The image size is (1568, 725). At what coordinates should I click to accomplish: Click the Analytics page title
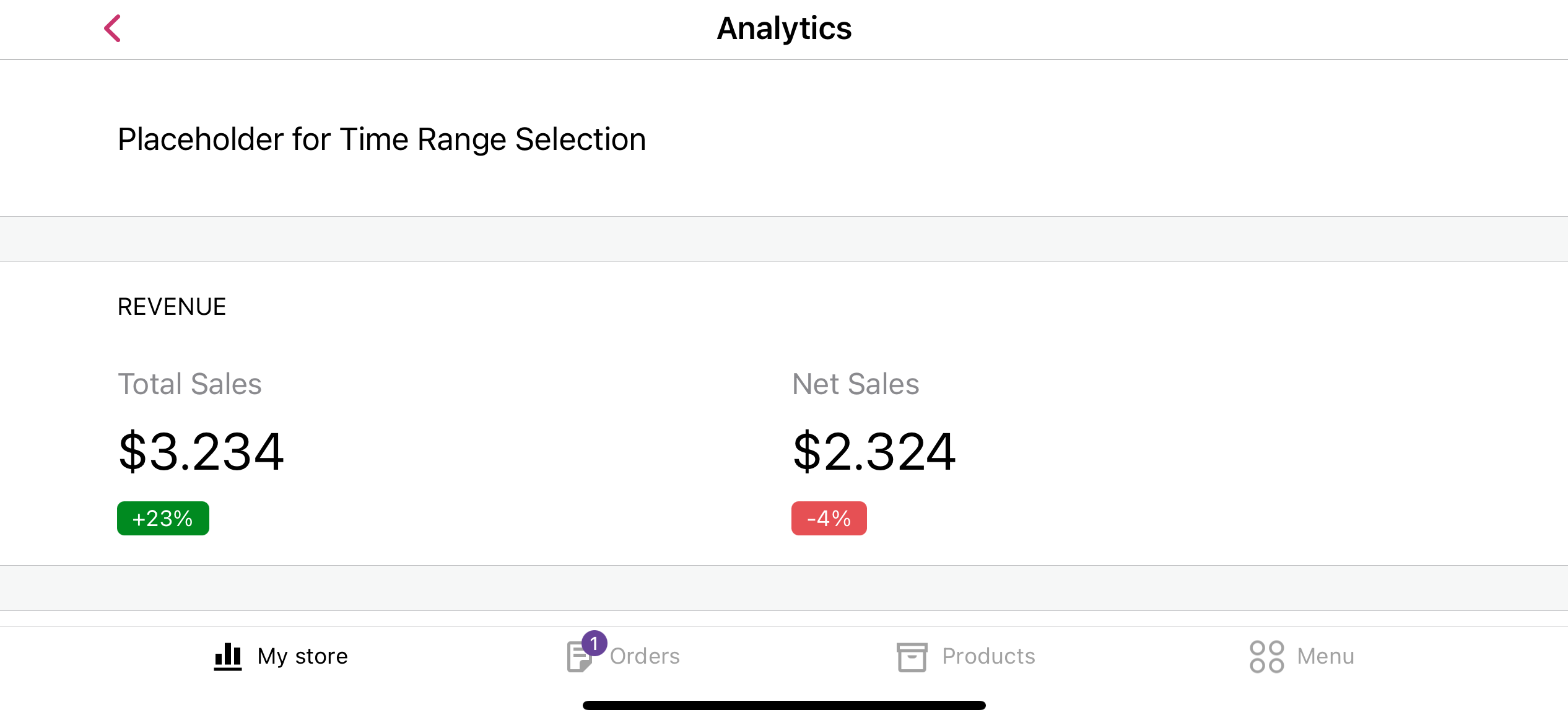(x=784, y=29)
